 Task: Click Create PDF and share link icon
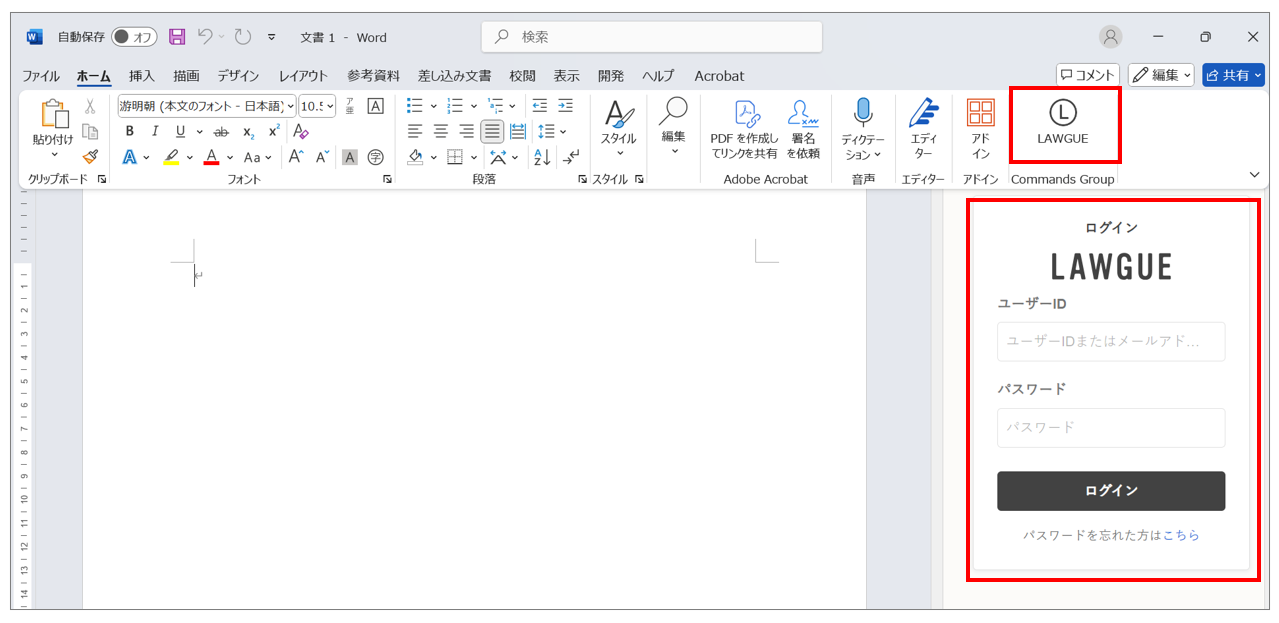tap(744, 114)
